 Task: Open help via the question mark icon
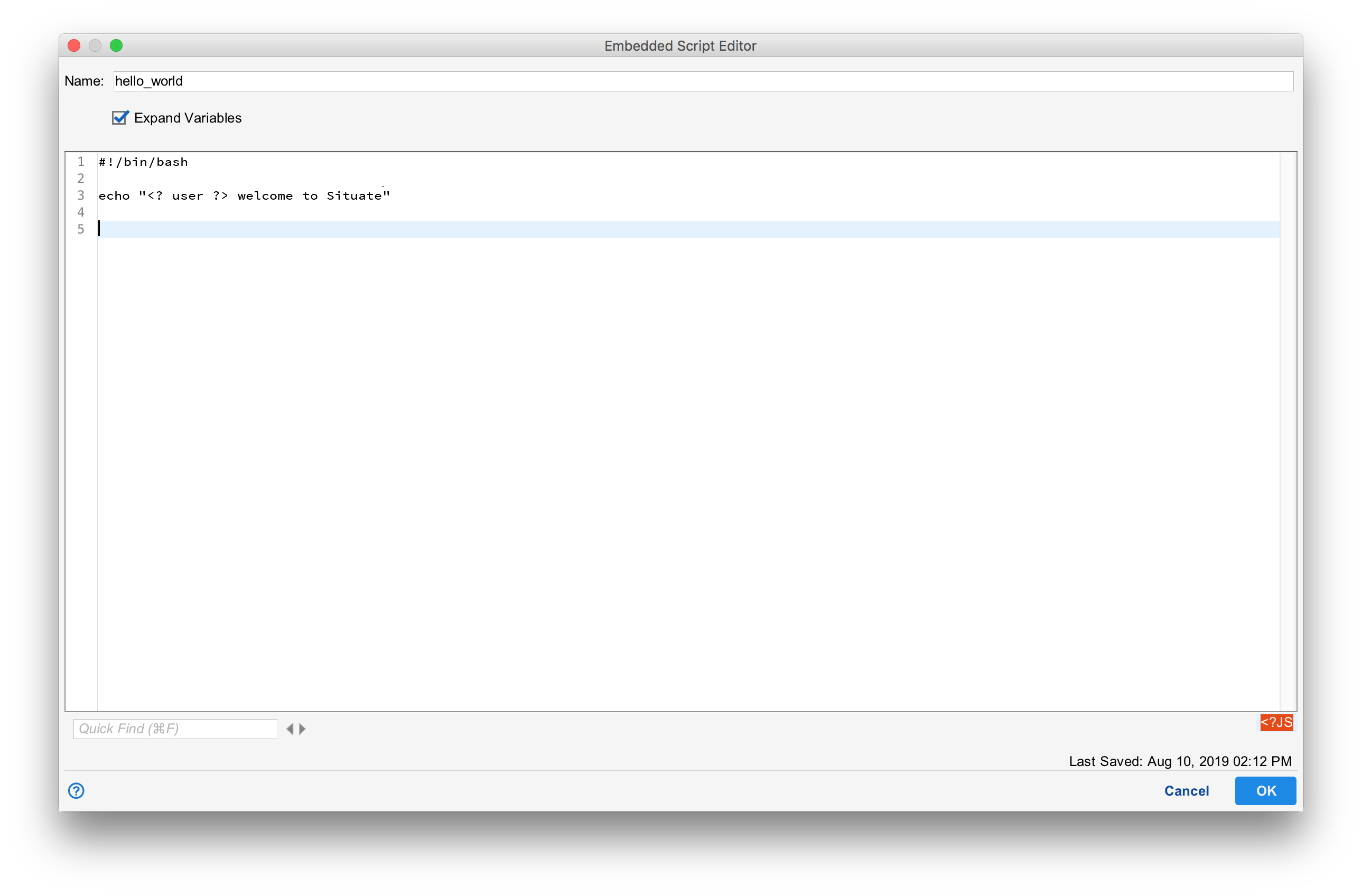76,791
